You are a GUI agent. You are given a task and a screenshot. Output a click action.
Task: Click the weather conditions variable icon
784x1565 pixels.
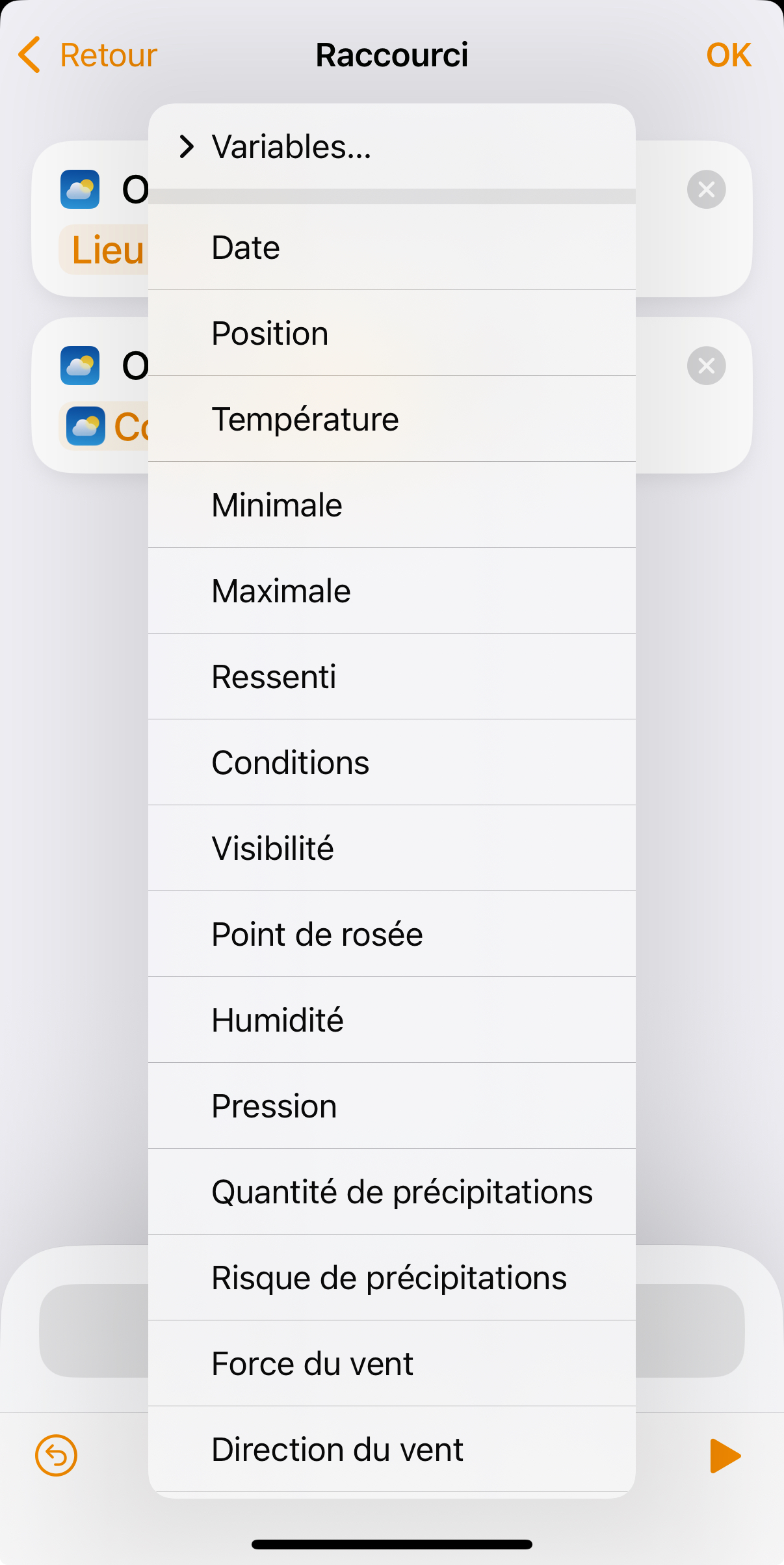point(86,426)
